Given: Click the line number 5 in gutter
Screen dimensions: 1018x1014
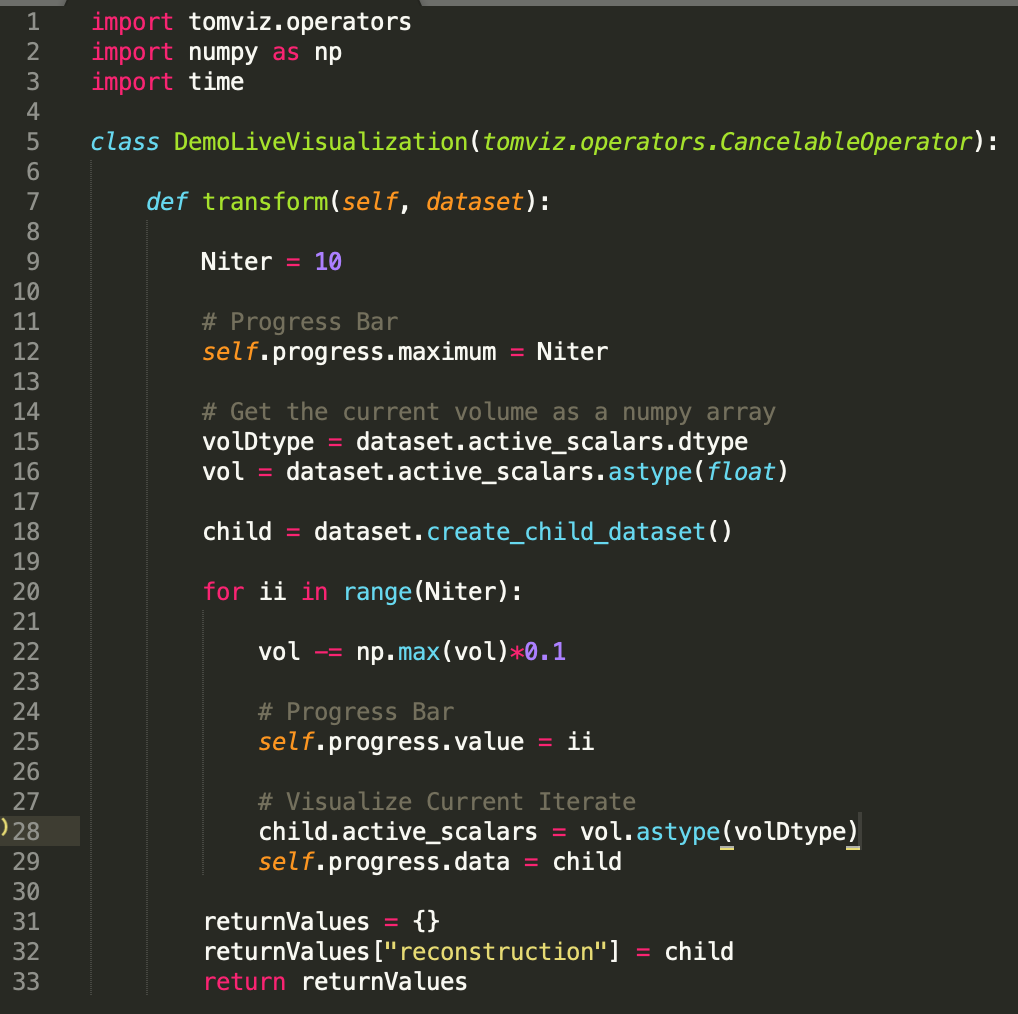Looking at the screenshot, I should point(33,142).
